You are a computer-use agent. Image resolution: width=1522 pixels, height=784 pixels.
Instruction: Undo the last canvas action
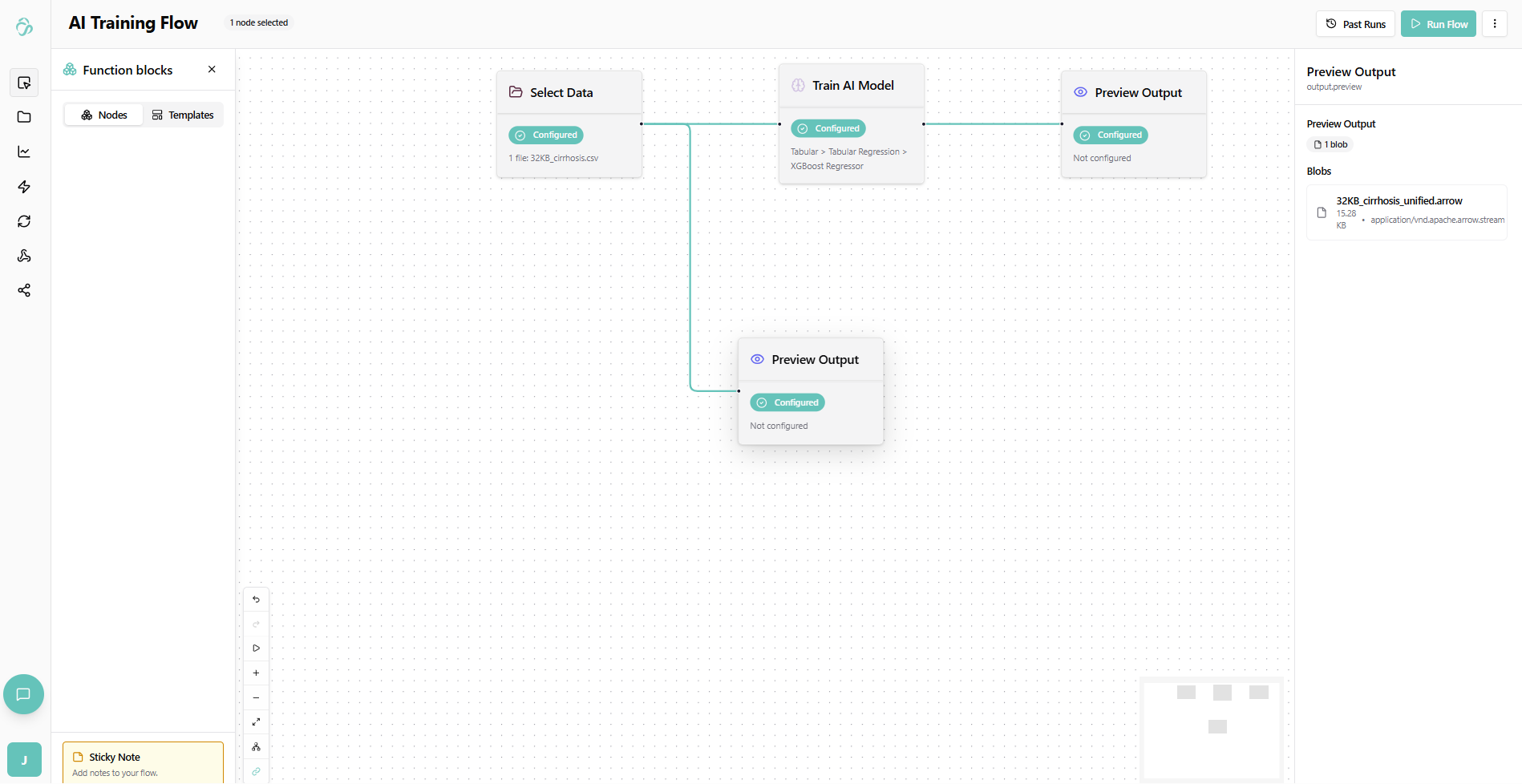click(257, 600)
